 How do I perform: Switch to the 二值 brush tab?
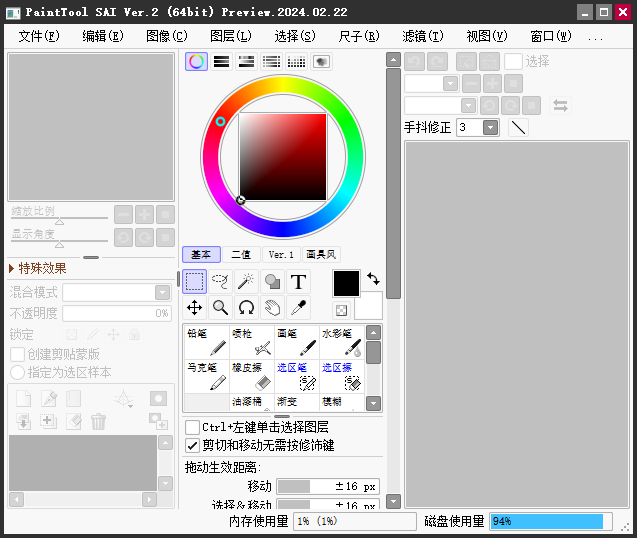click(241, 254)
